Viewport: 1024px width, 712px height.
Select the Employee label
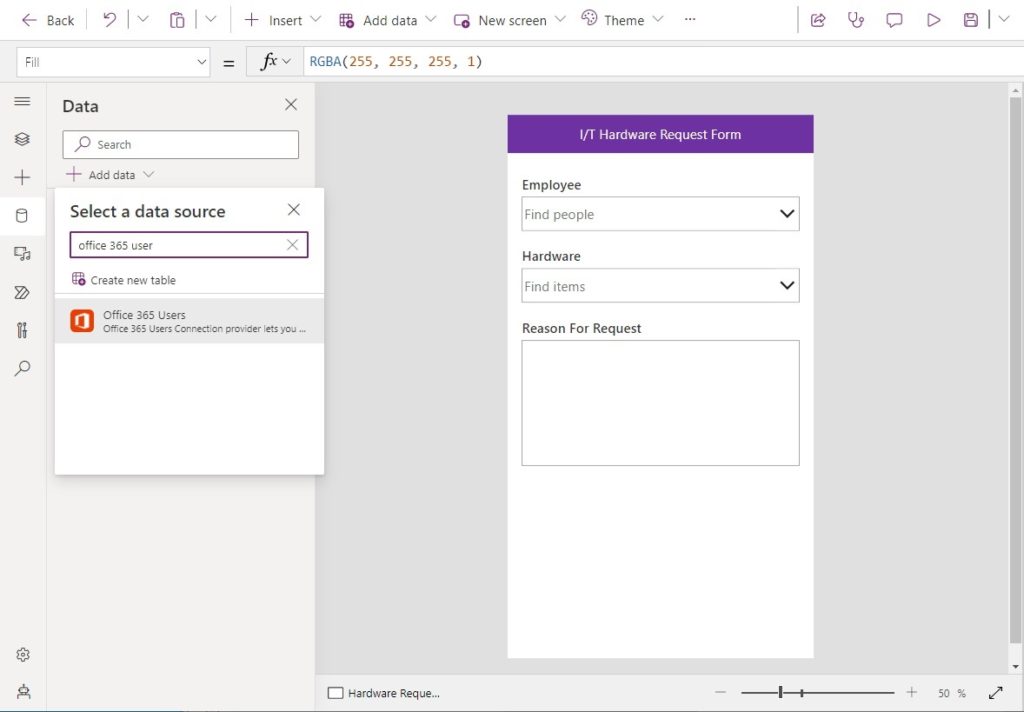(x=551, y=185)
